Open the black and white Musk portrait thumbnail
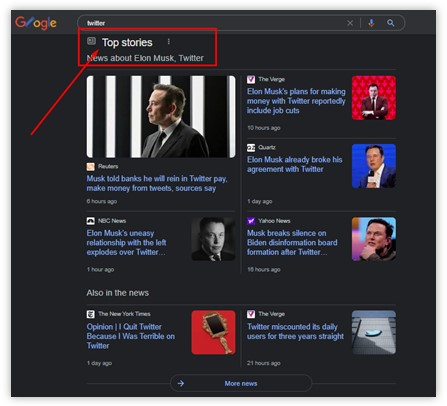This screenshot has width=447, height=406. (213, 239)
